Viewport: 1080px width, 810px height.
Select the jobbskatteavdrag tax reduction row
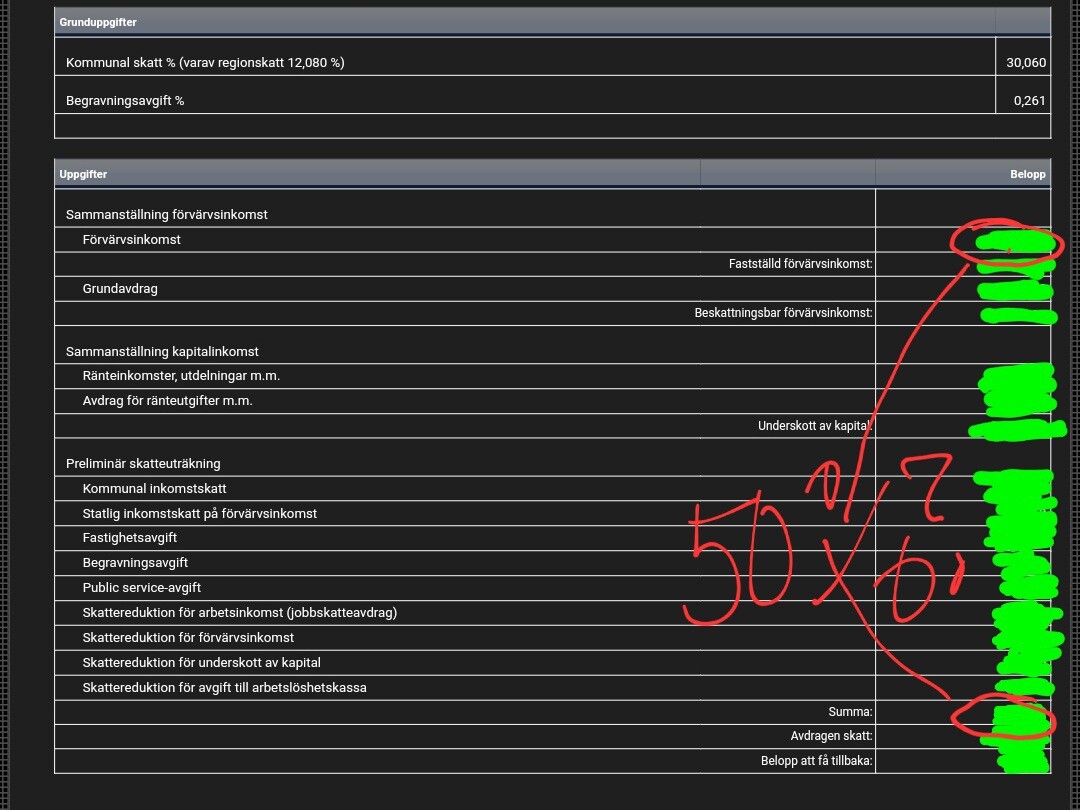coord(239,612)
